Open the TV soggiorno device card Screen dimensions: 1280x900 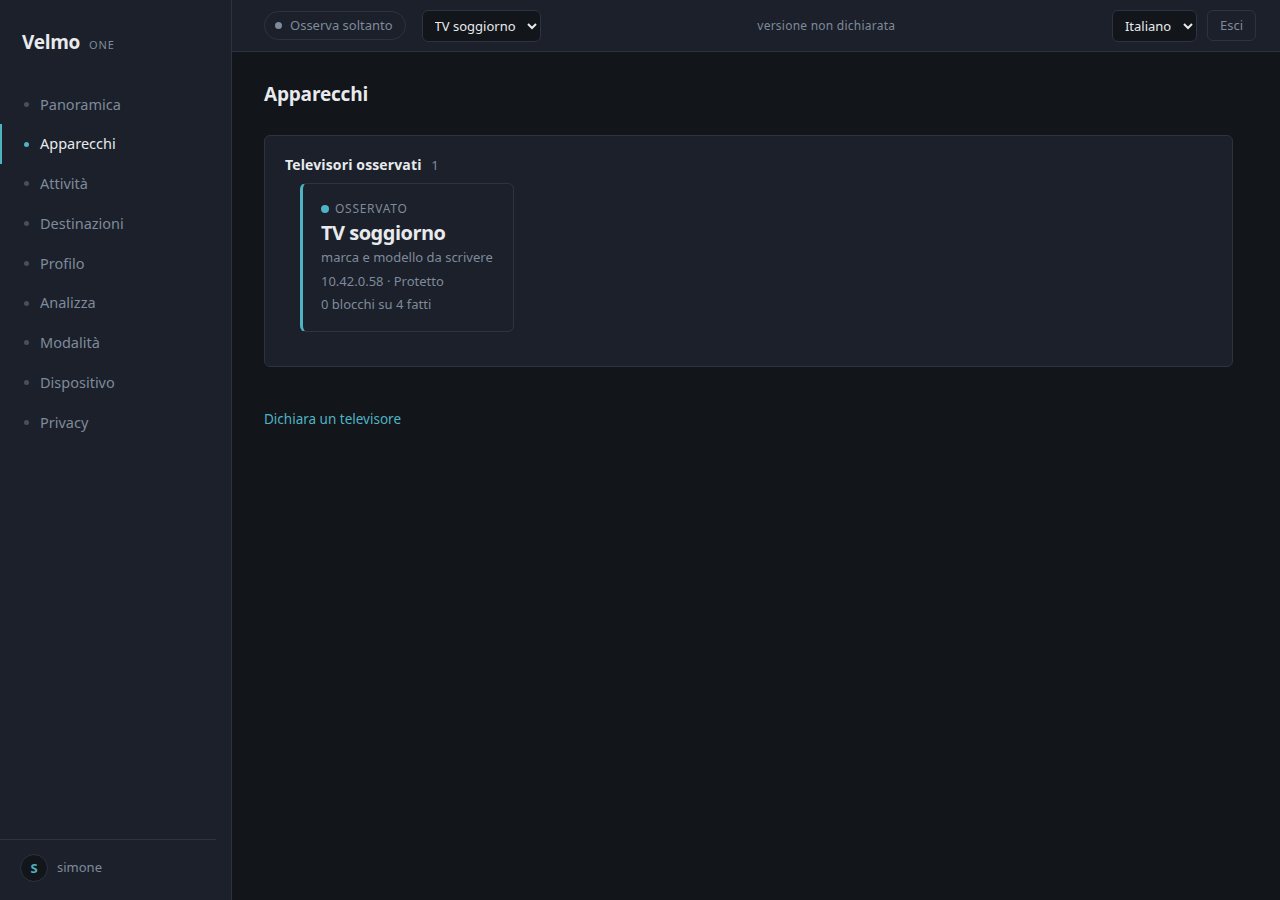407,257
